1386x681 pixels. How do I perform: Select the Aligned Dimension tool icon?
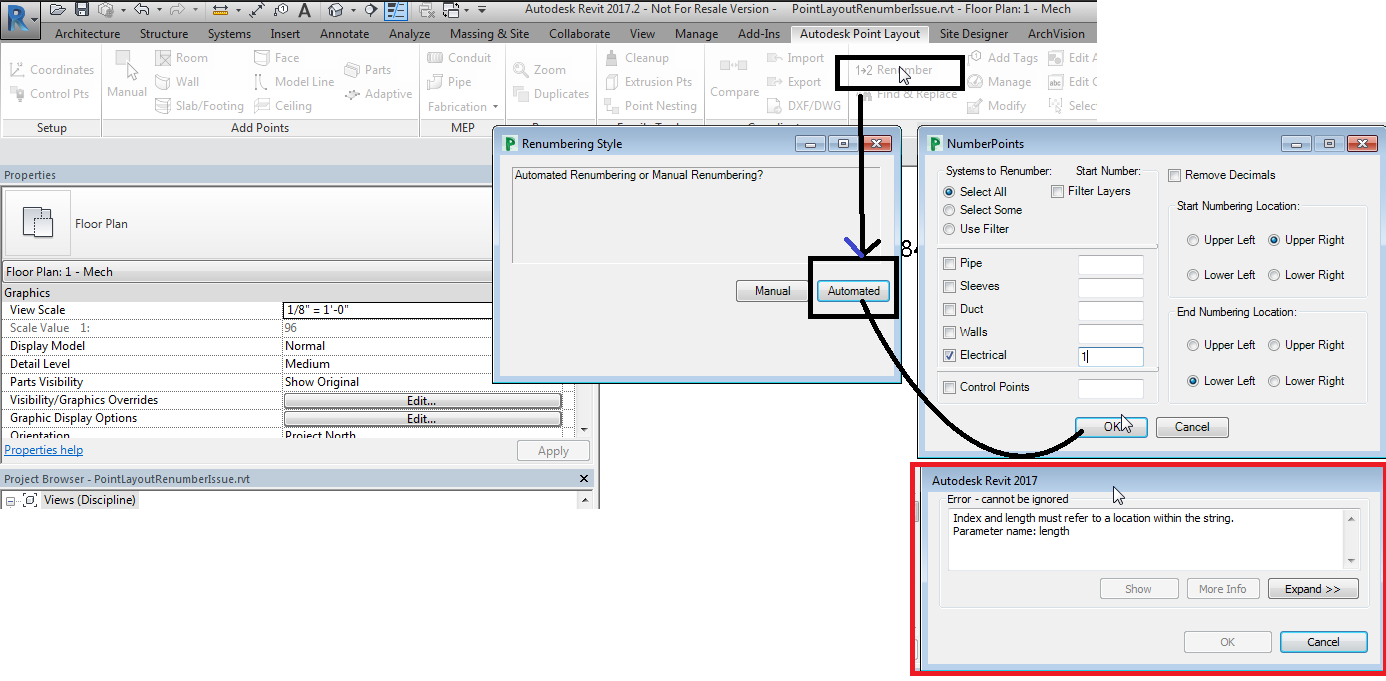[257, 10]
